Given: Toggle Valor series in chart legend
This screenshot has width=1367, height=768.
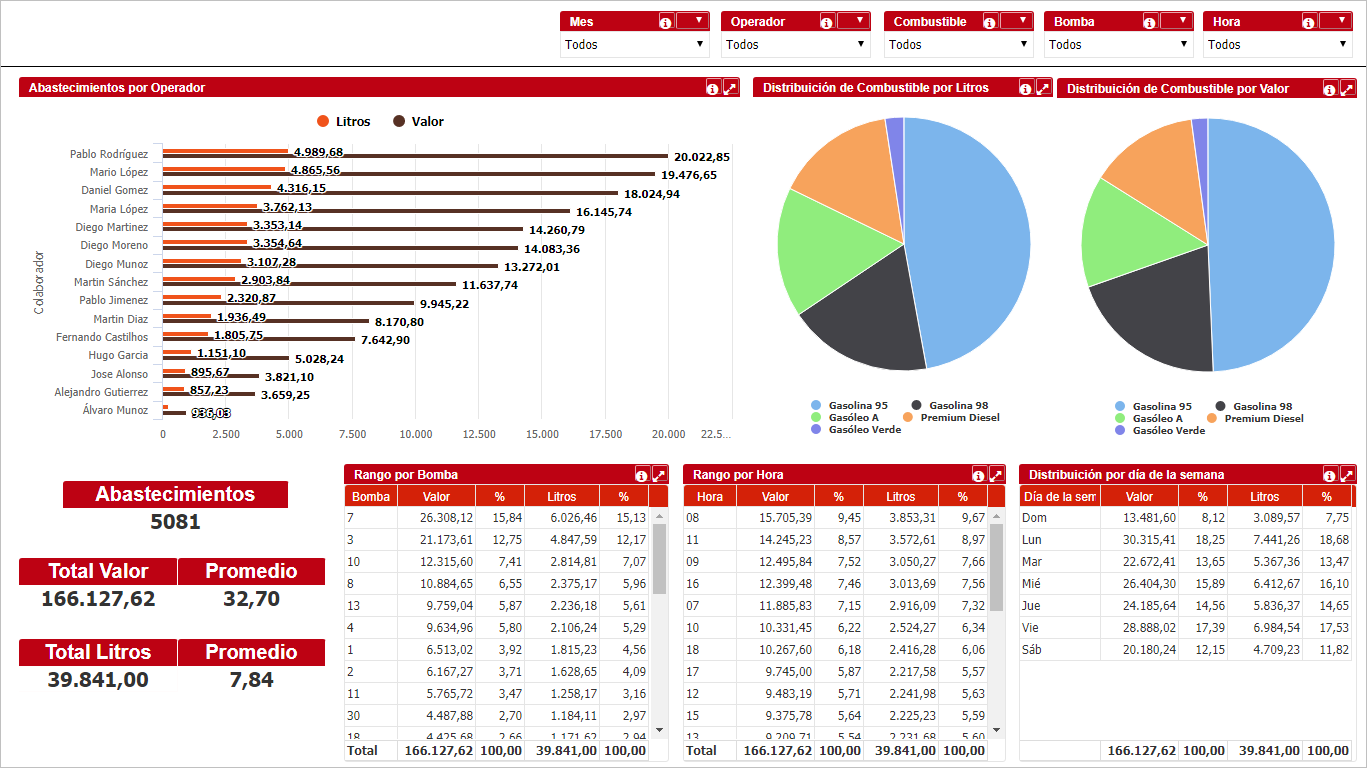Looking at the screenshot, I should point(418,122).
